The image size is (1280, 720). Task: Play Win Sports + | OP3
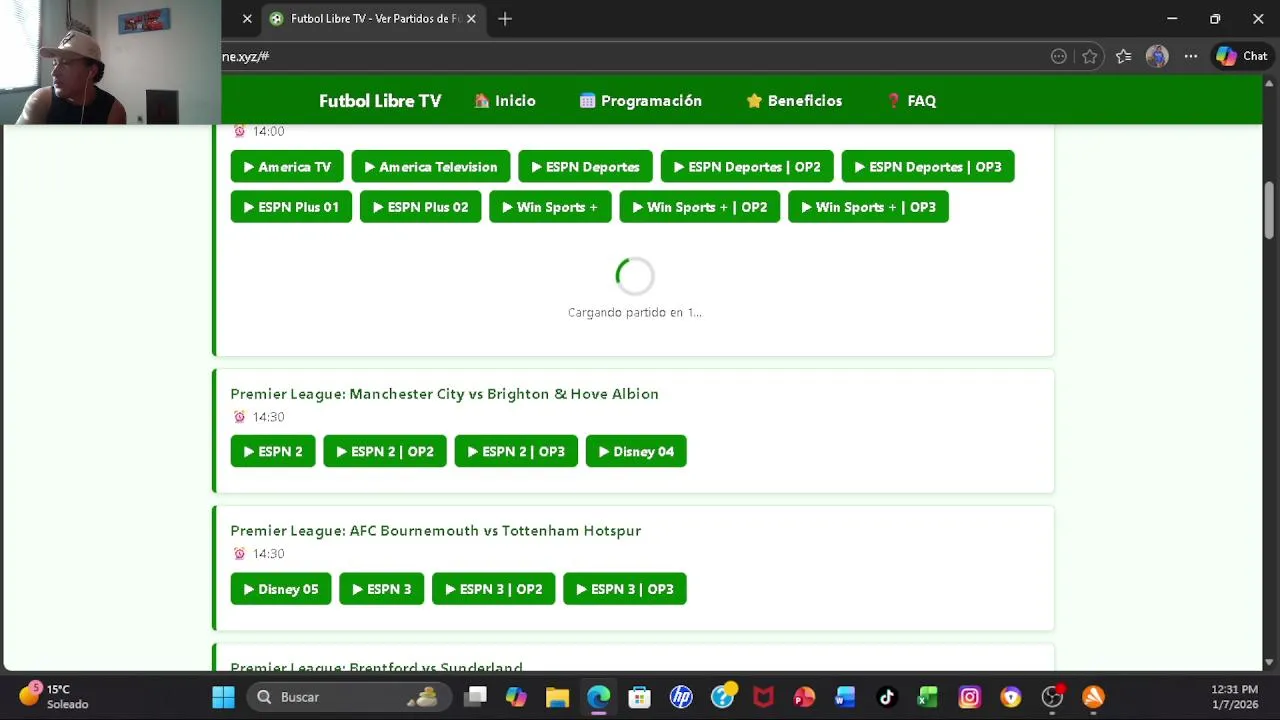868,207
